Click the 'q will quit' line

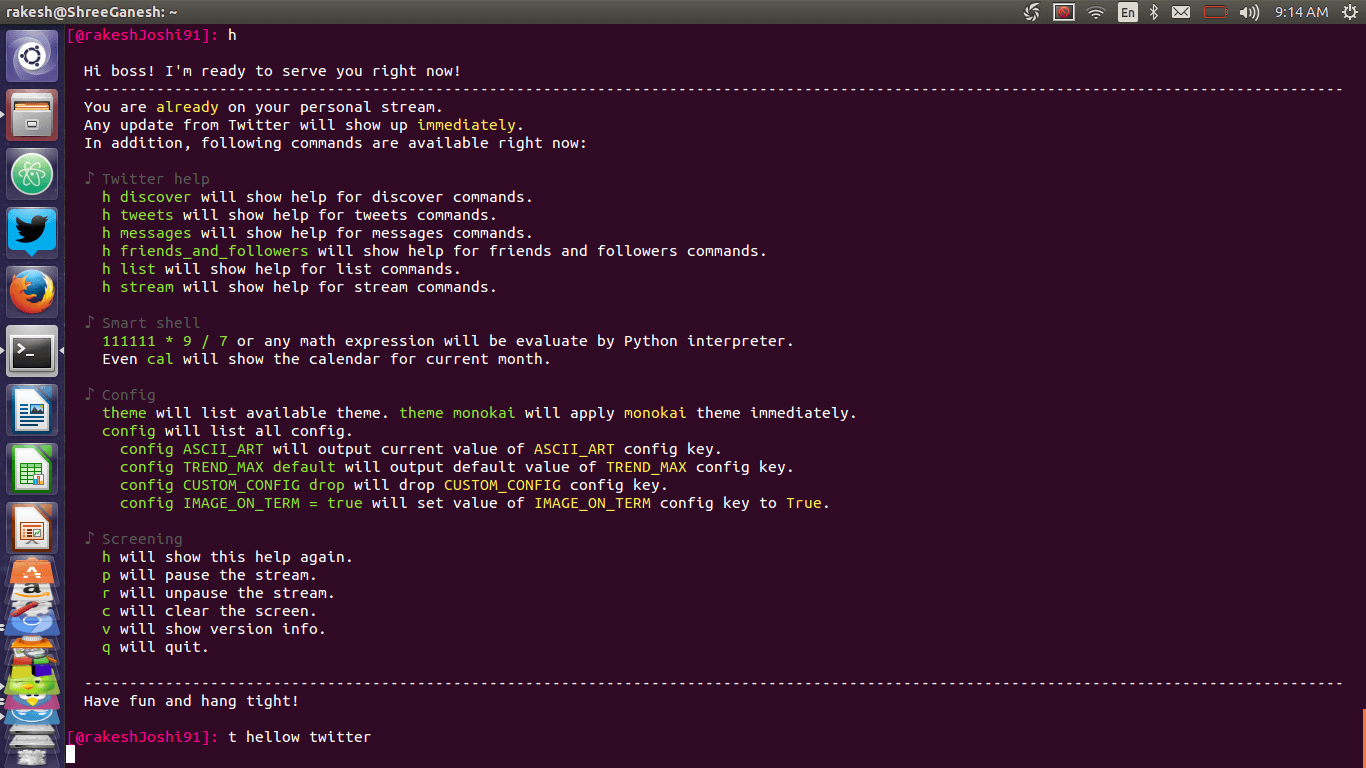pyautogui.click(x=156, y=647)
